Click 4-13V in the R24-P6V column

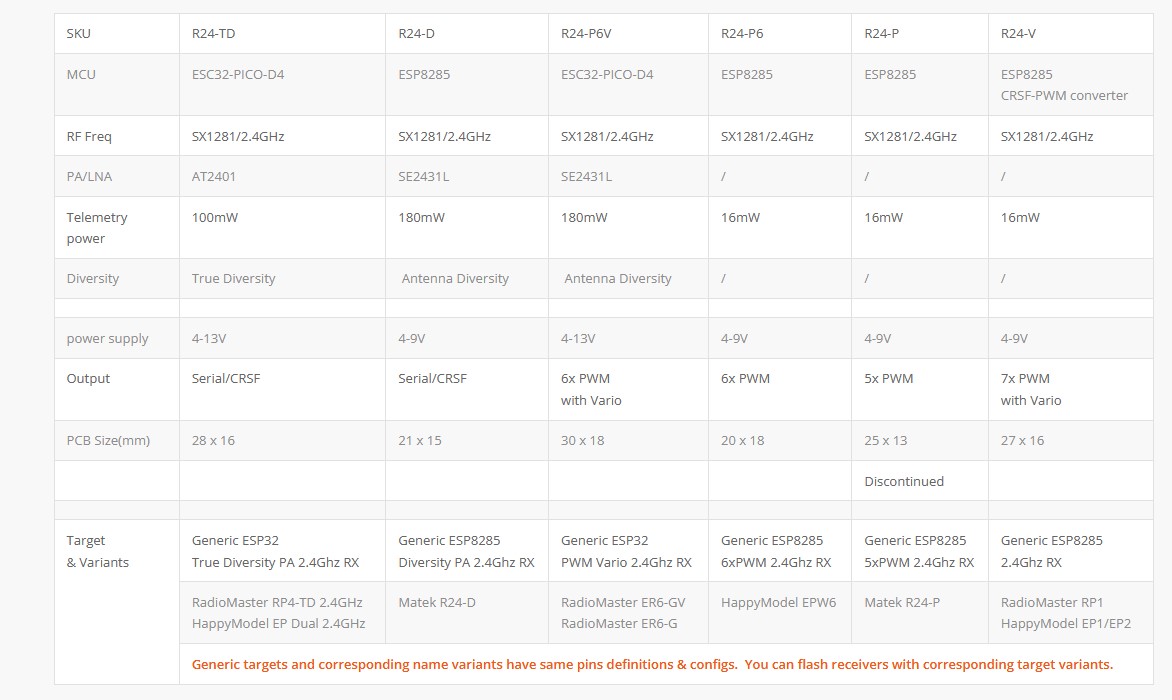coord(578,338)
